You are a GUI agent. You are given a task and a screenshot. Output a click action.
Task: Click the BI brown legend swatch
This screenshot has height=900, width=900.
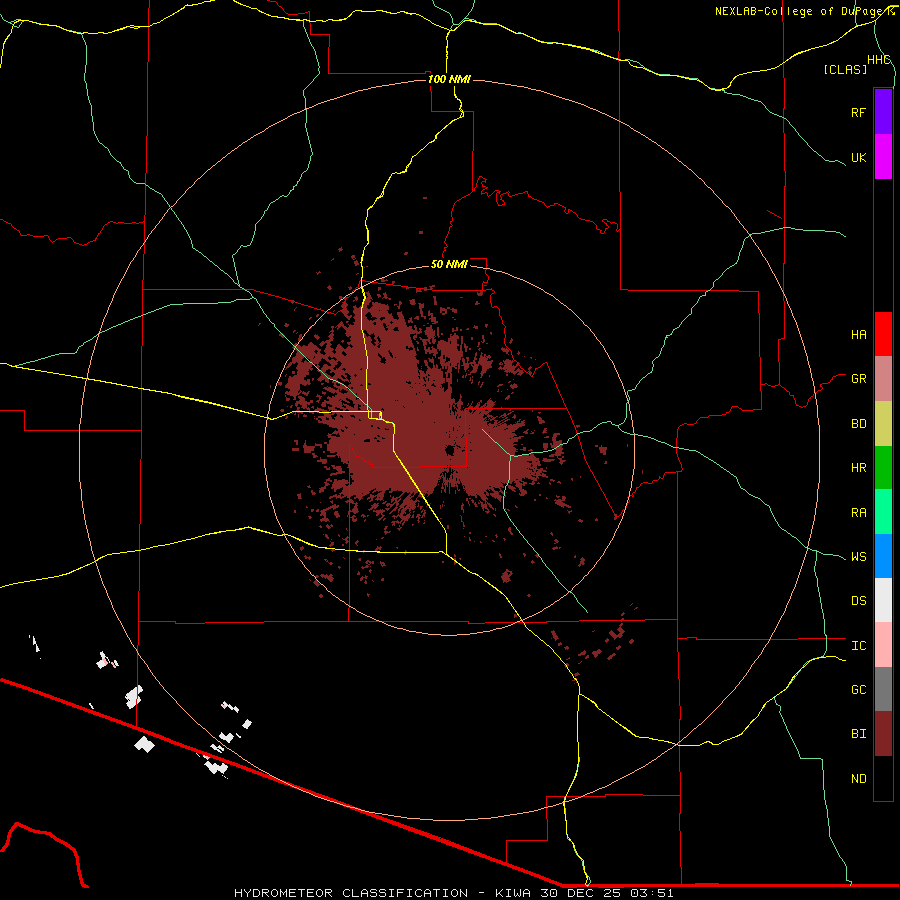point(883,734)
